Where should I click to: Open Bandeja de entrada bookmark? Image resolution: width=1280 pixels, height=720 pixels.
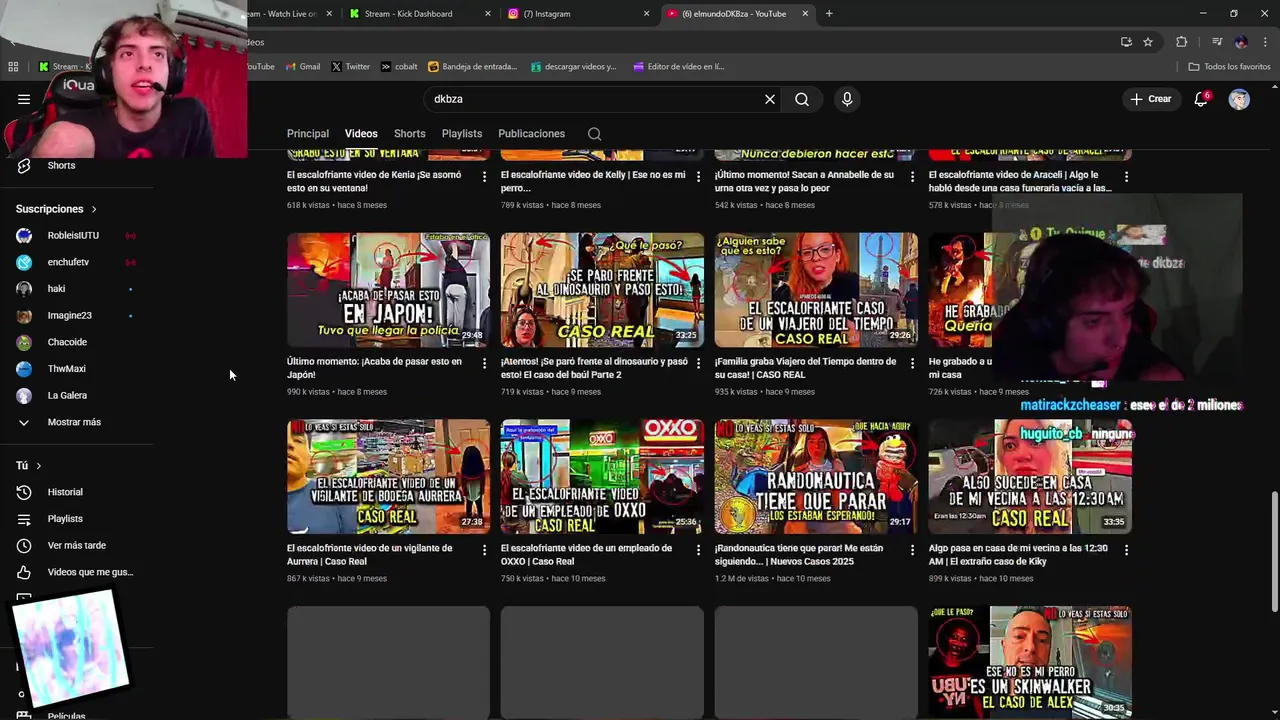point(473,67)
